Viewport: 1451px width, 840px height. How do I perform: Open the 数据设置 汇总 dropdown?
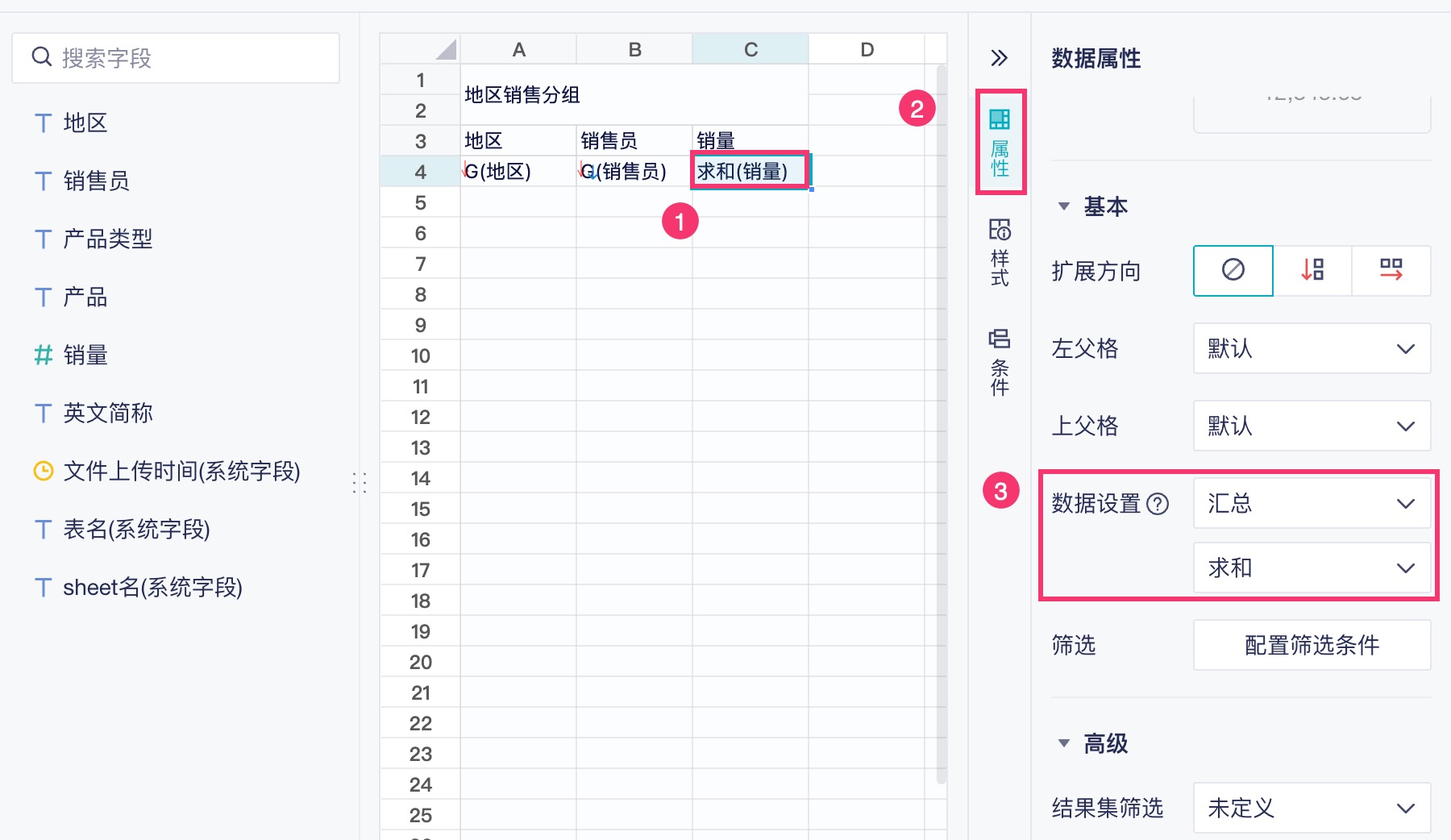click(1312, 503)
